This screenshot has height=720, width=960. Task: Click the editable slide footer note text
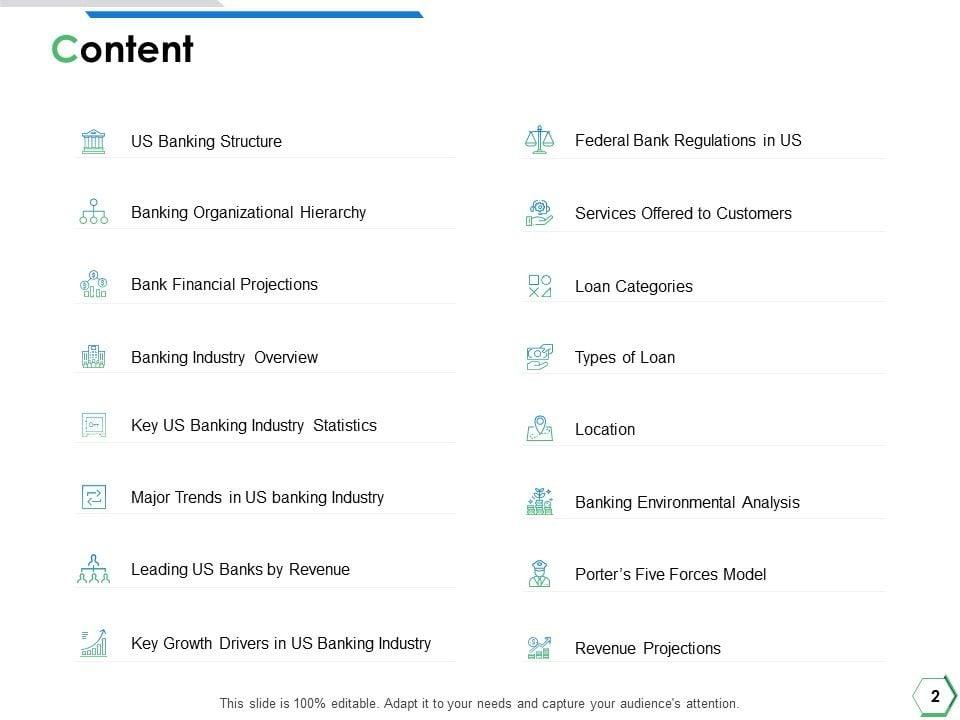tap(479, 704)
